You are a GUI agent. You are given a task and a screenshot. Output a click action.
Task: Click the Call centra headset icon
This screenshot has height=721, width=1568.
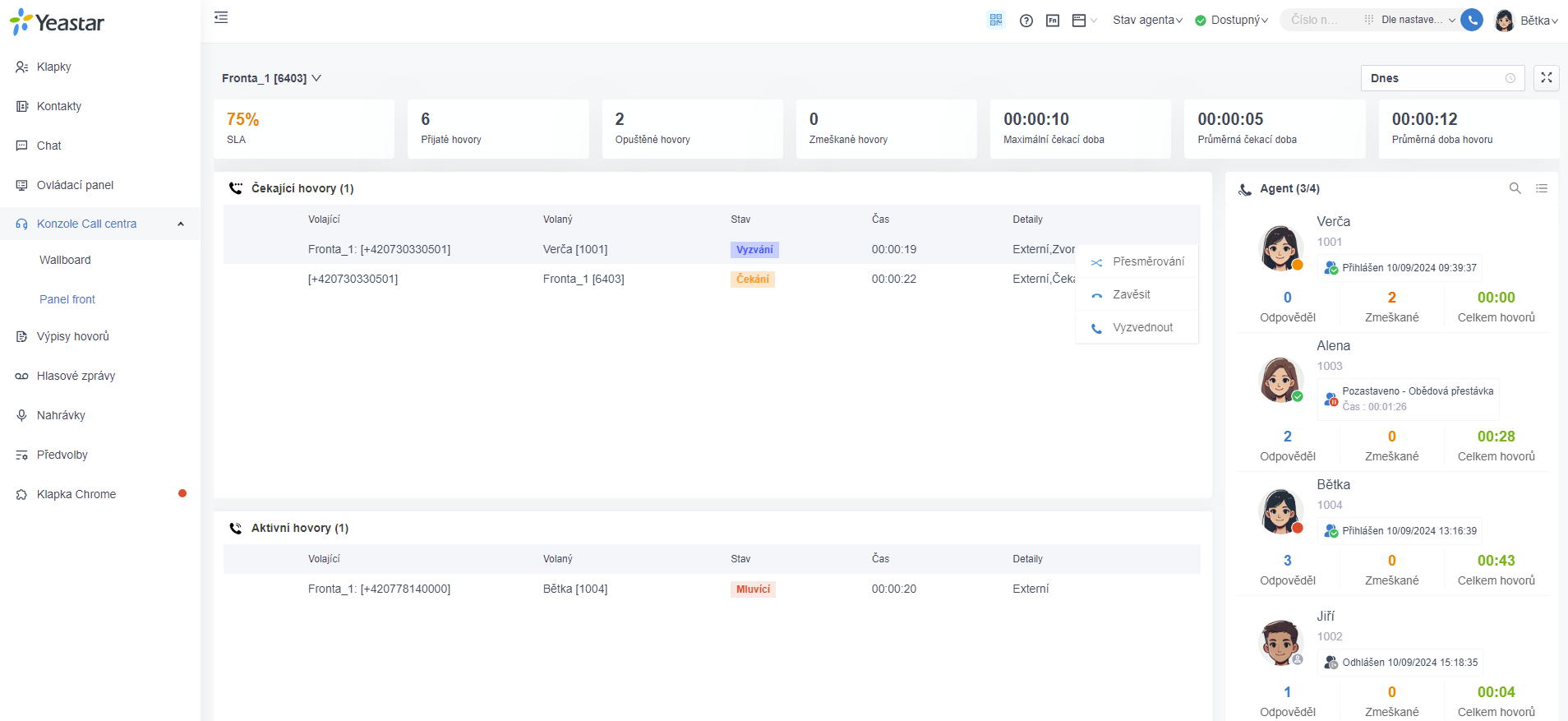22,224
